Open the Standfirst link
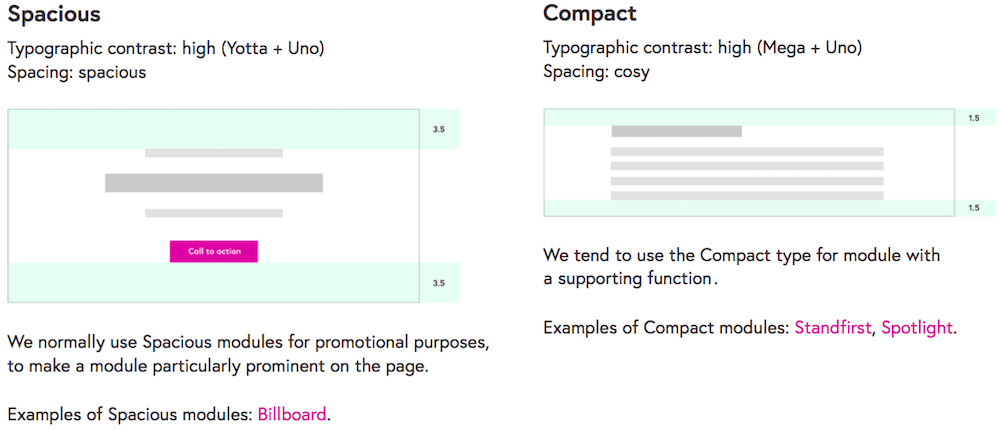1000x430 pixels. pos(833,327)
